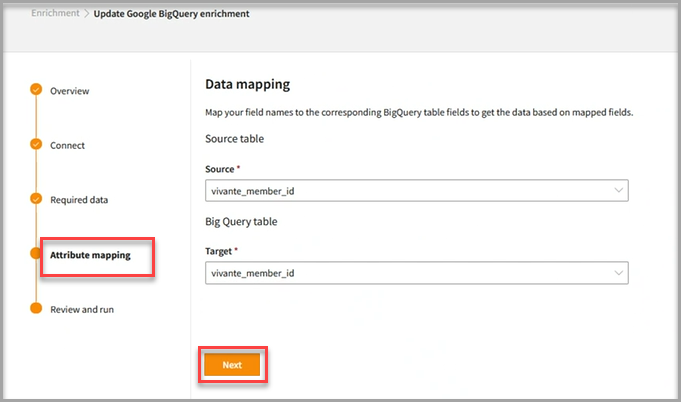Click the Required data checkmark icon

[36, 199]
